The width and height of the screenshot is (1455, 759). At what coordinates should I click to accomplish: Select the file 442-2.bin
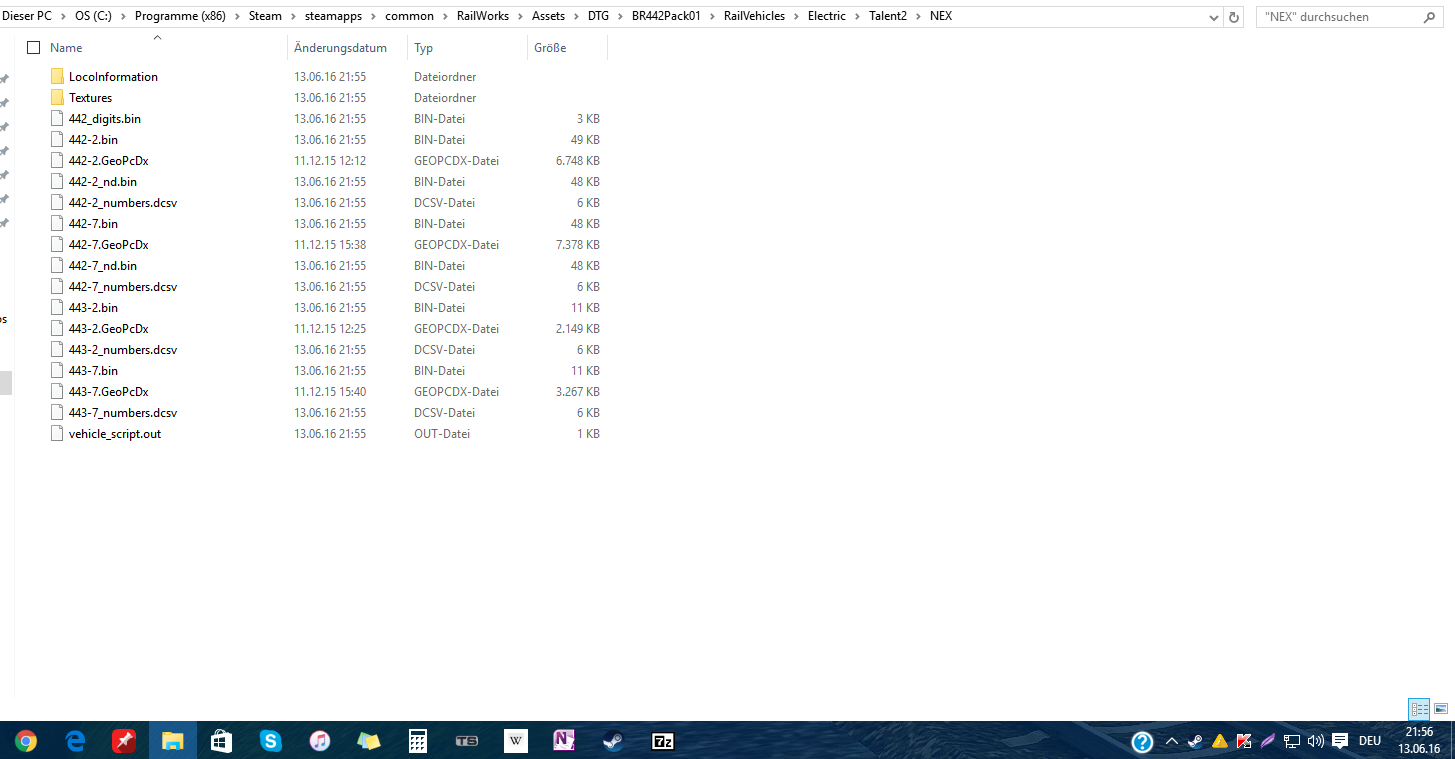tap(93, 140)
